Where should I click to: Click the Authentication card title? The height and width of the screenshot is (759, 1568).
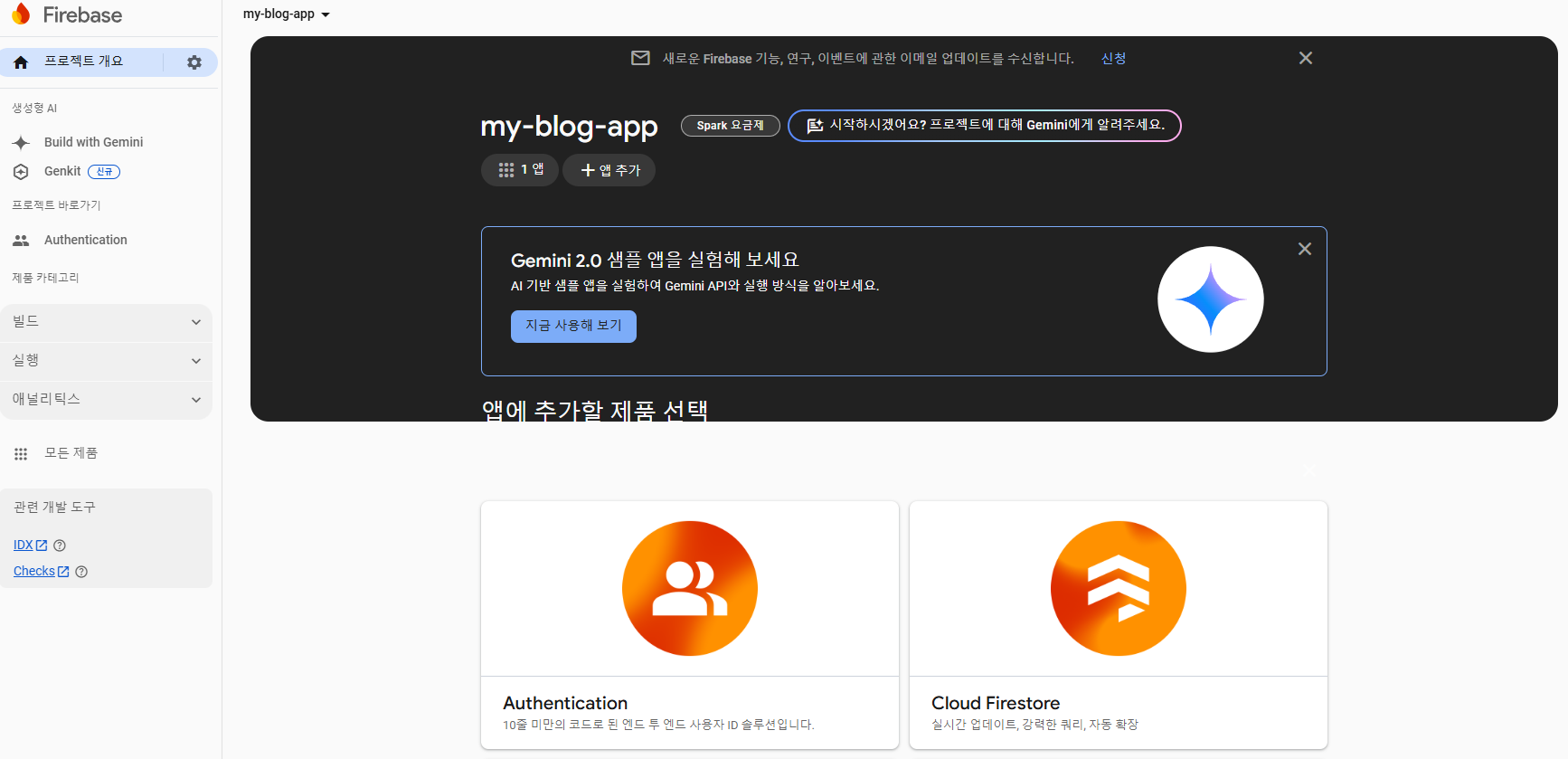[565, 703]
